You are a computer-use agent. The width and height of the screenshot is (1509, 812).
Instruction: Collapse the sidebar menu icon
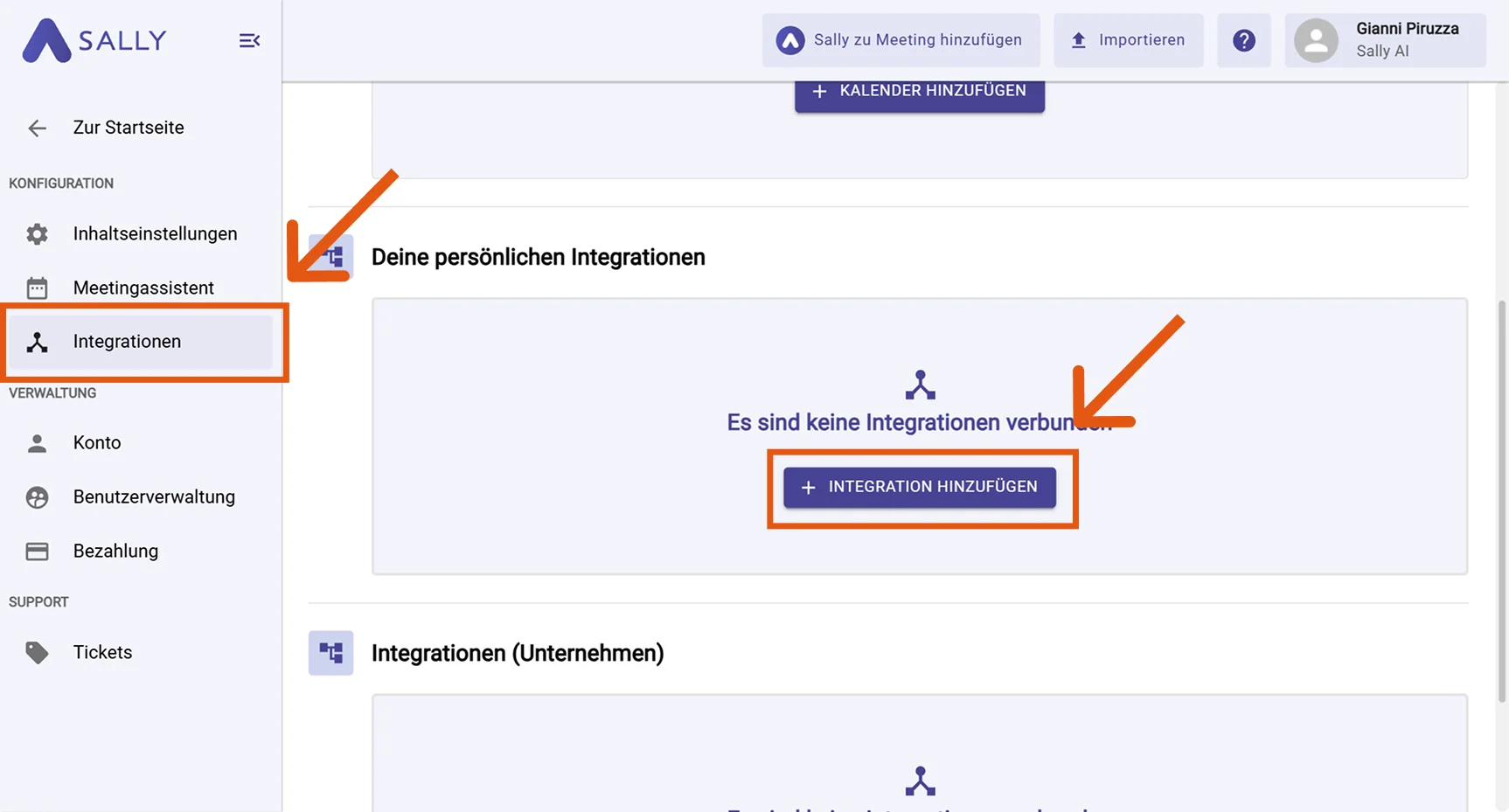coord(249,40)
